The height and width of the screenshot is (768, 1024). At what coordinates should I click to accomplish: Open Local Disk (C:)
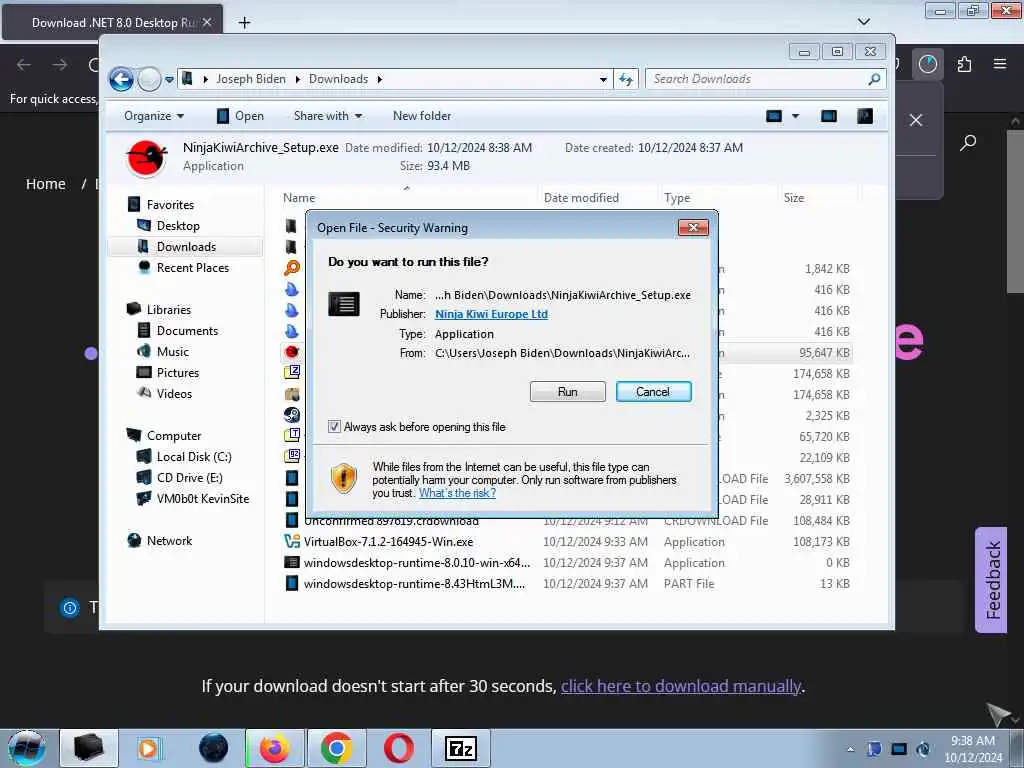click(194, 457)
